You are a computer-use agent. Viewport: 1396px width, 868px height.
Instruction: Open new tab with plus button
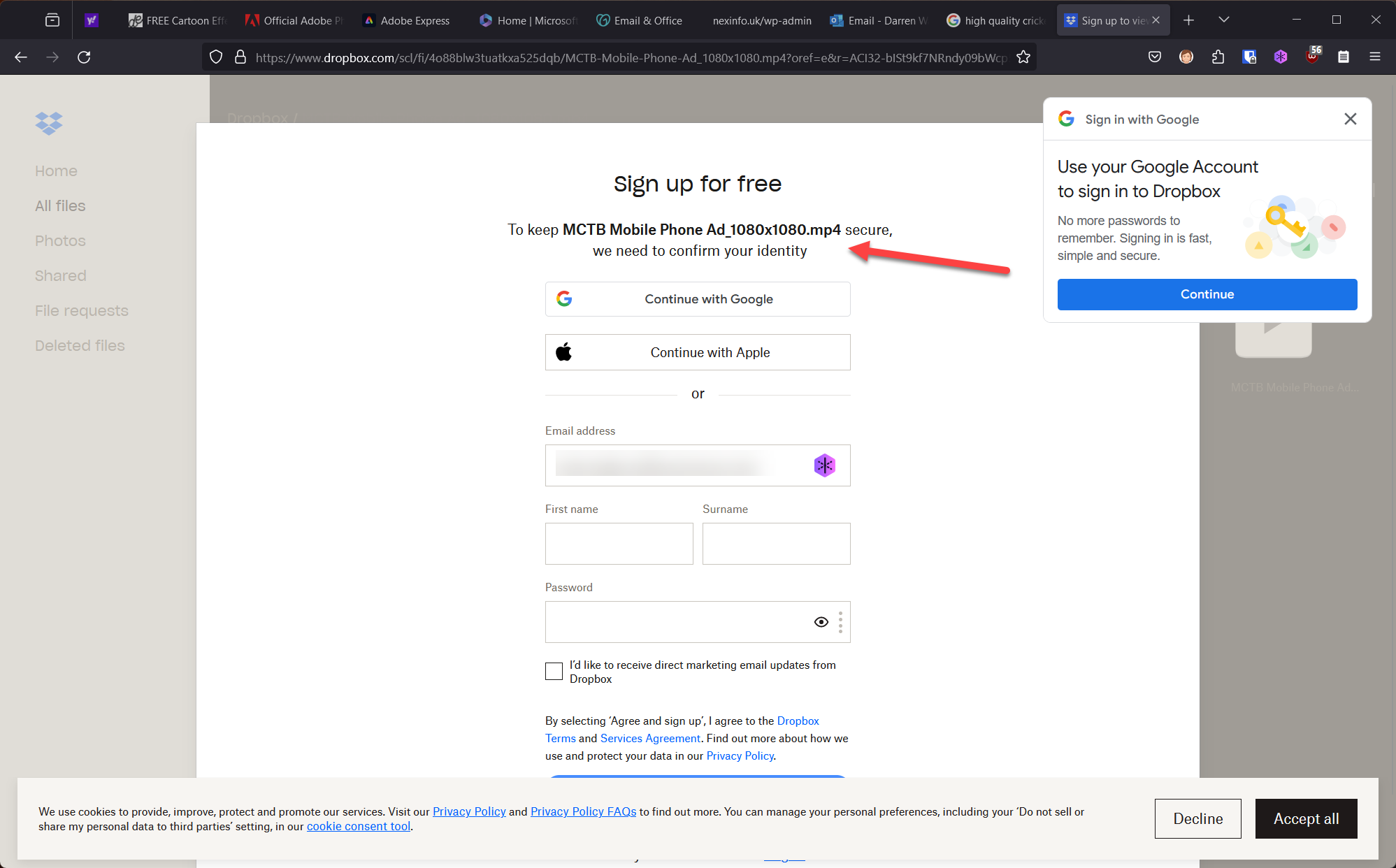(x=1188, y=20)
